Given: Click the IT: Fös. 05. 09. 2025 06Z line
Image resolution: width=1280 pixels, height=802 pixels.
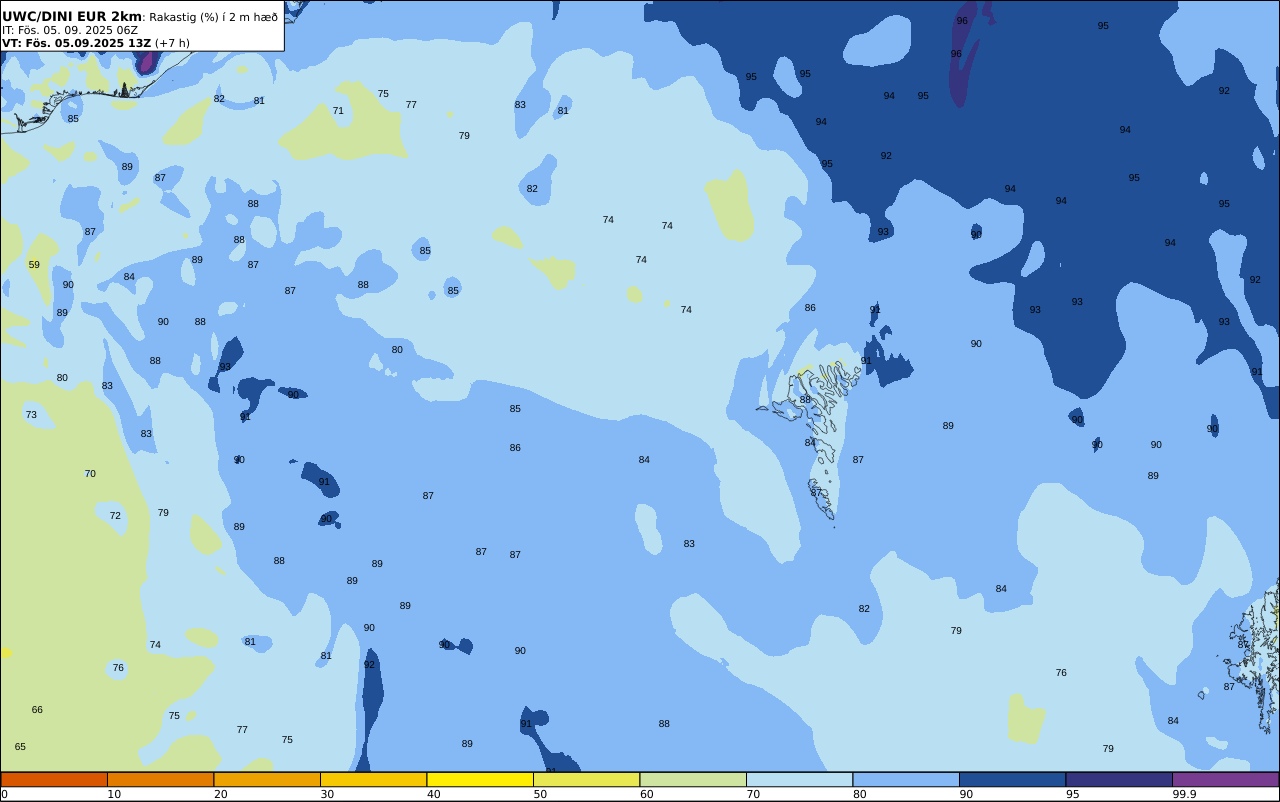Looking at the screenshot, I should [70, 30].
